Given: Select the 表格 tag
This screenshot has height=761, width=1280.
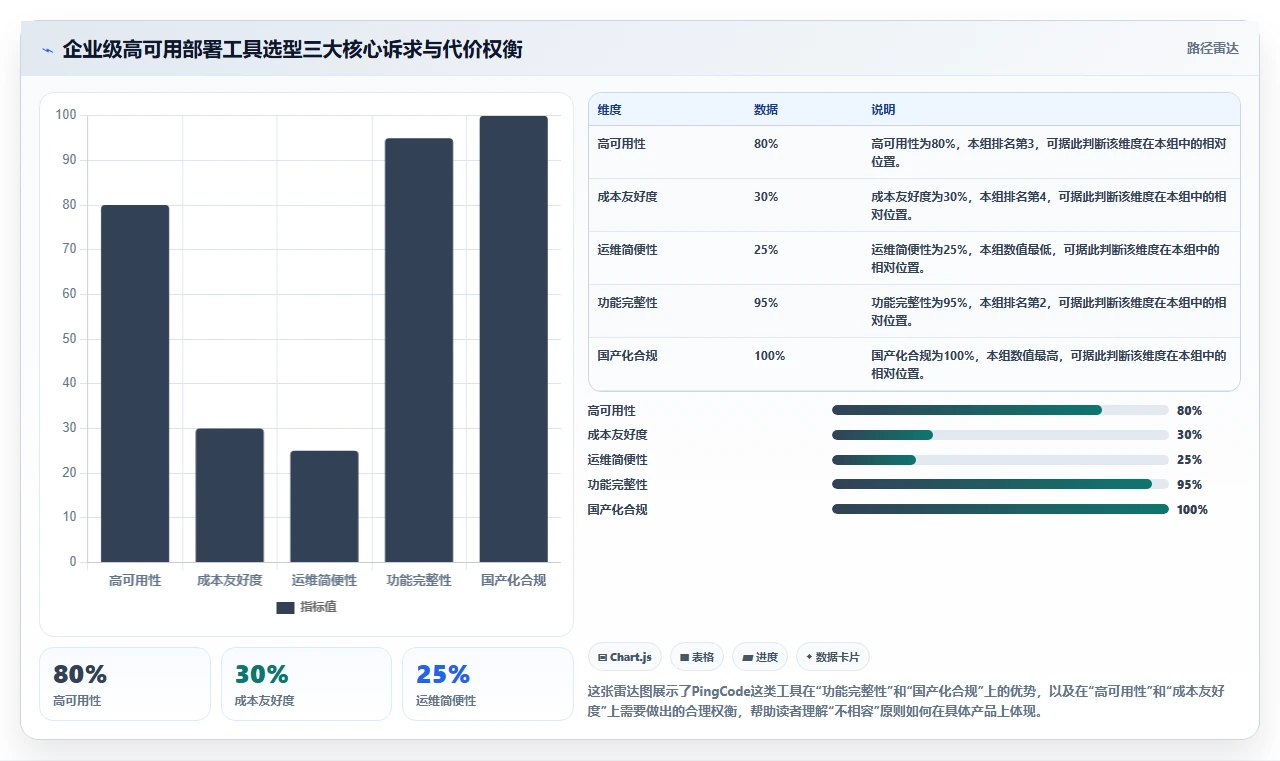Looking at the screenshot, I should click(697, 657).
